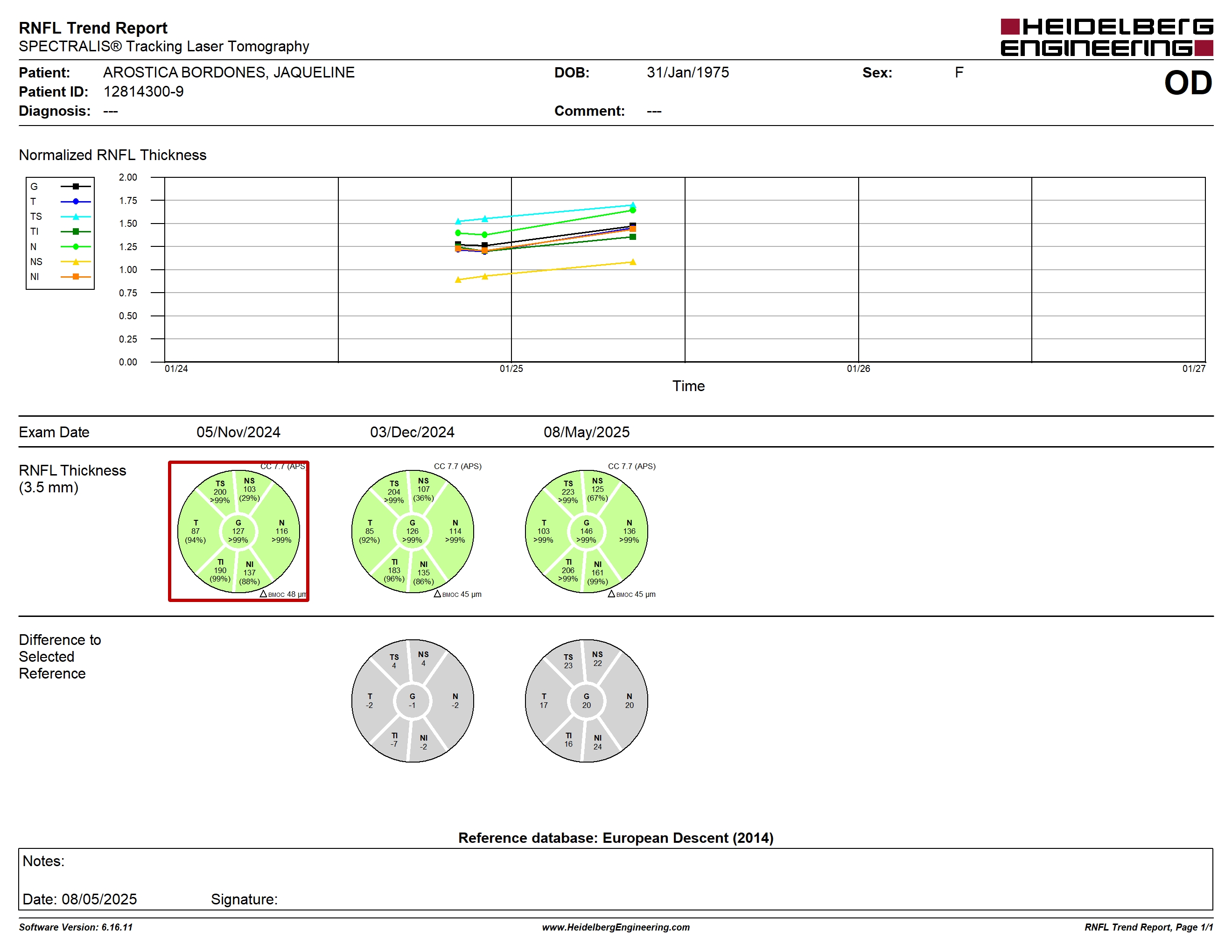Click G 20 in May difference chart

586,700
